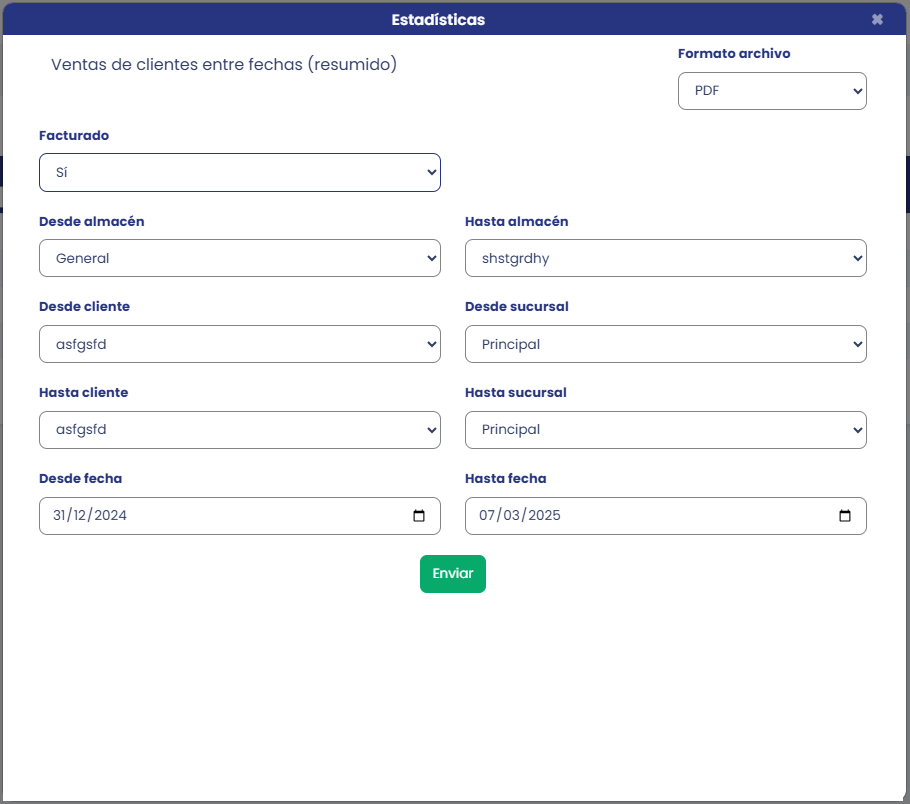Image resolution: width=910 pixels, height=804 pixels.
Task: Click the Desde almacén label
Action: pos(92,221)
